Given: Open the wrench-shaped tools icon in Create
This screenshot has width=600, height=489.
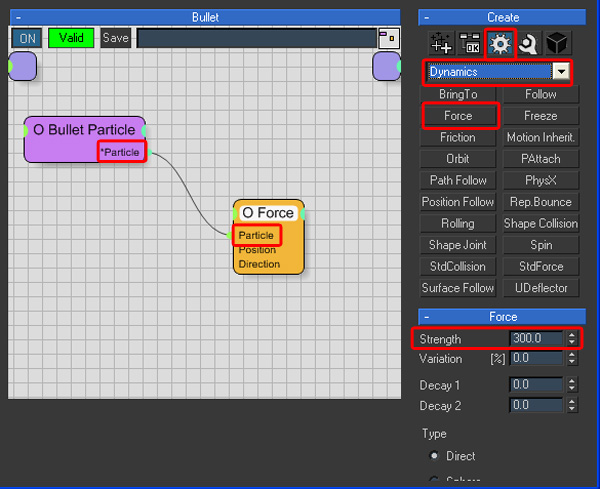Looking at the screenshot, I should point(529,43).
